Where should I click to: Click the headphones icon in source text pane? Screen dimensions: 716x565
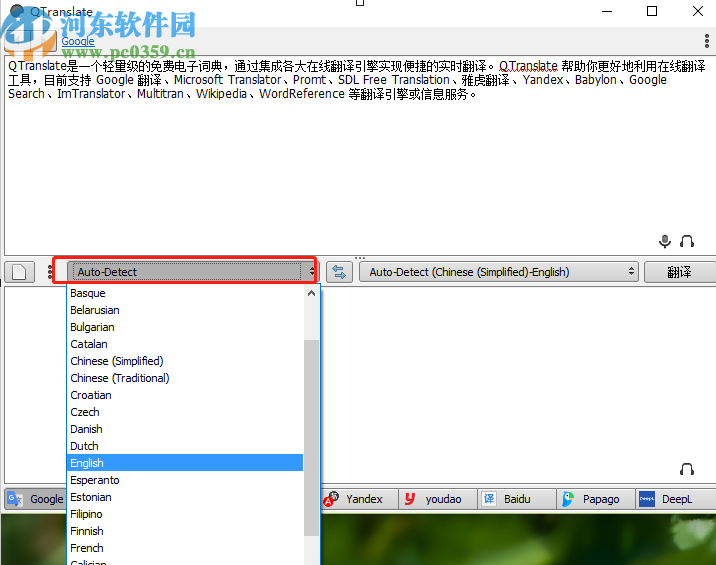687,241
